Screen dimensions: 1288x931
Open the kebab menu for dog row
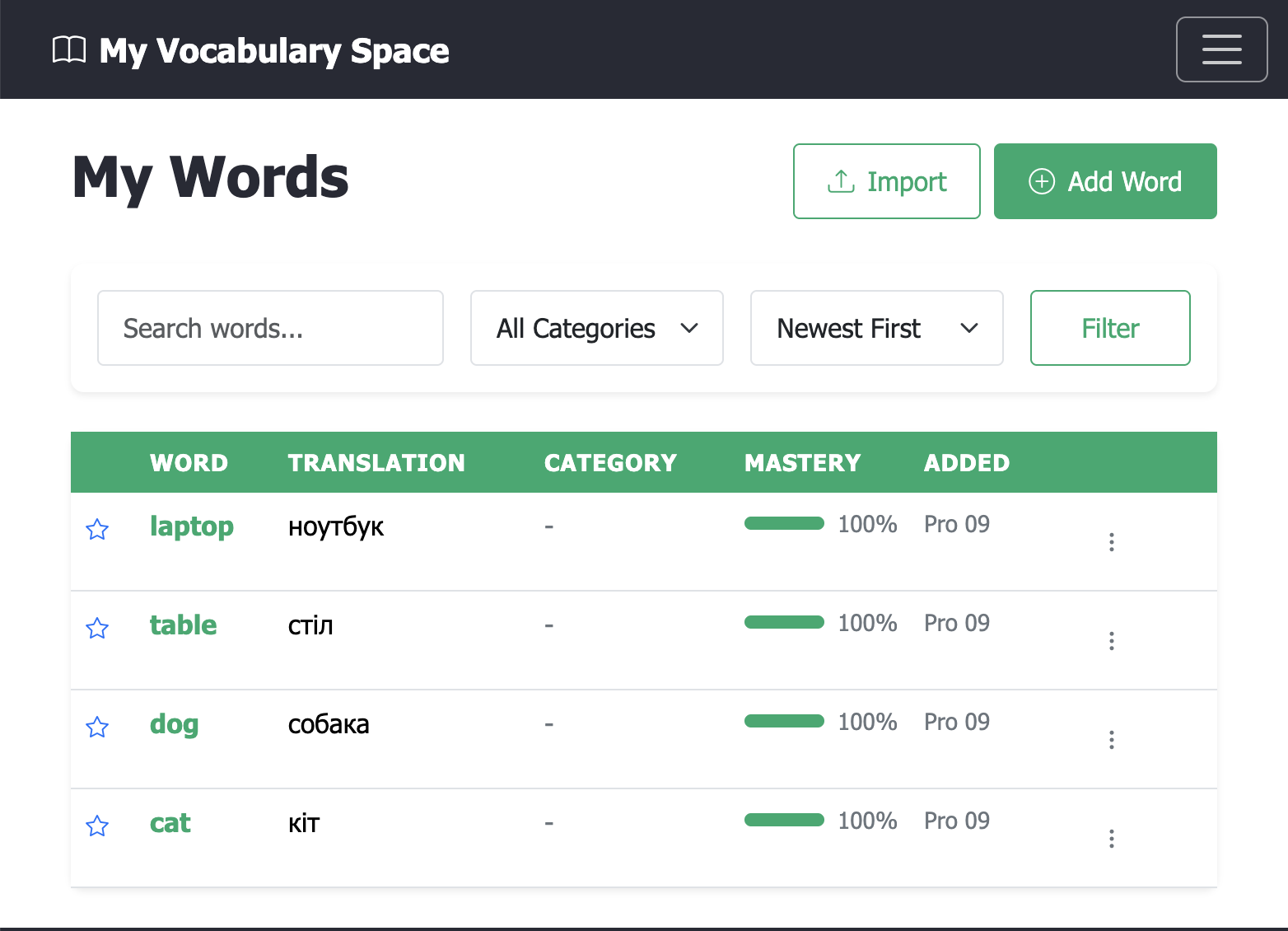coord(1112,740)
